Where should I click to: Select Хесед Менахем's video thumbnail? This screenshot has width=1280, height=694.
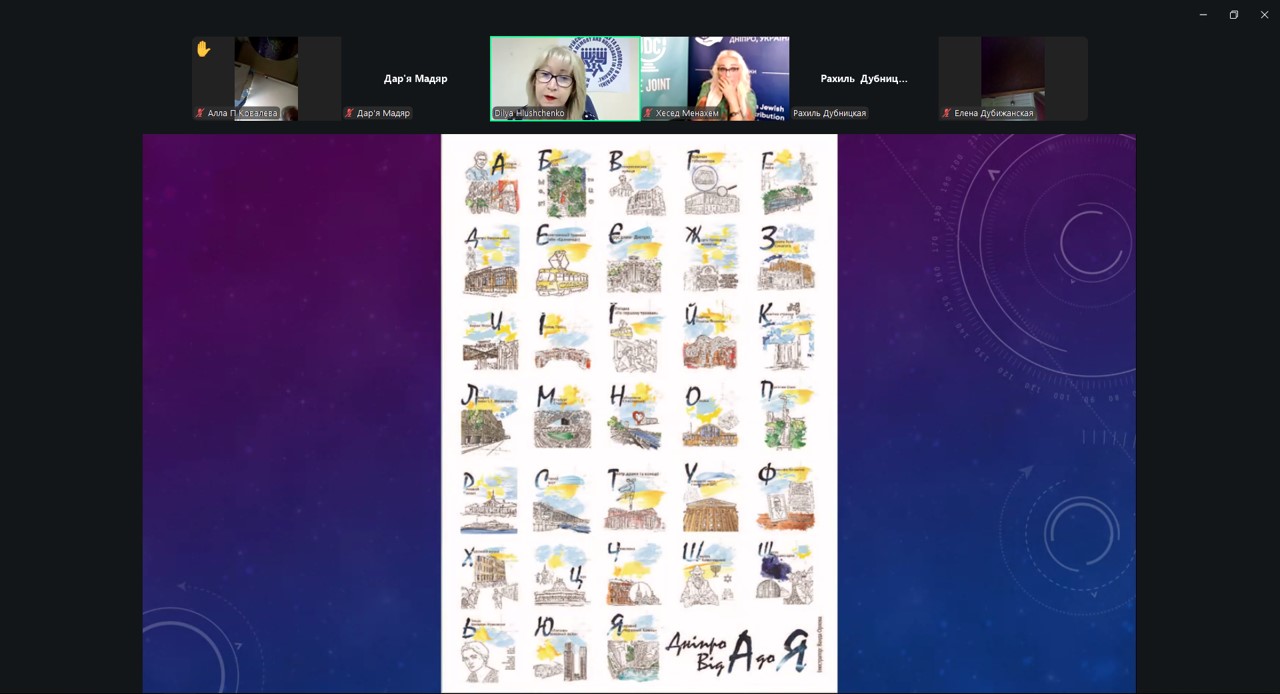(x=714, y=79)
